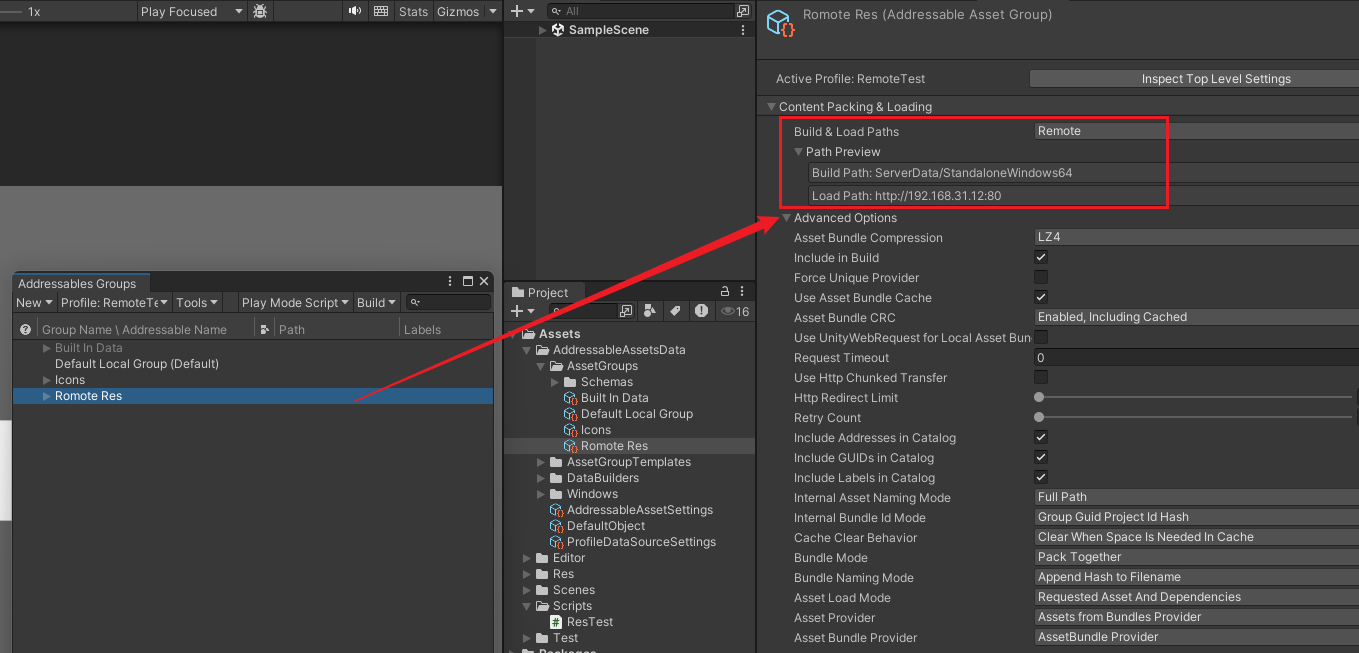This screenshot has height=653, width=1359.
Task: Enable Use UnityWebRequest for Local Asset Bundles
Action: click(x=1041, y=338)
